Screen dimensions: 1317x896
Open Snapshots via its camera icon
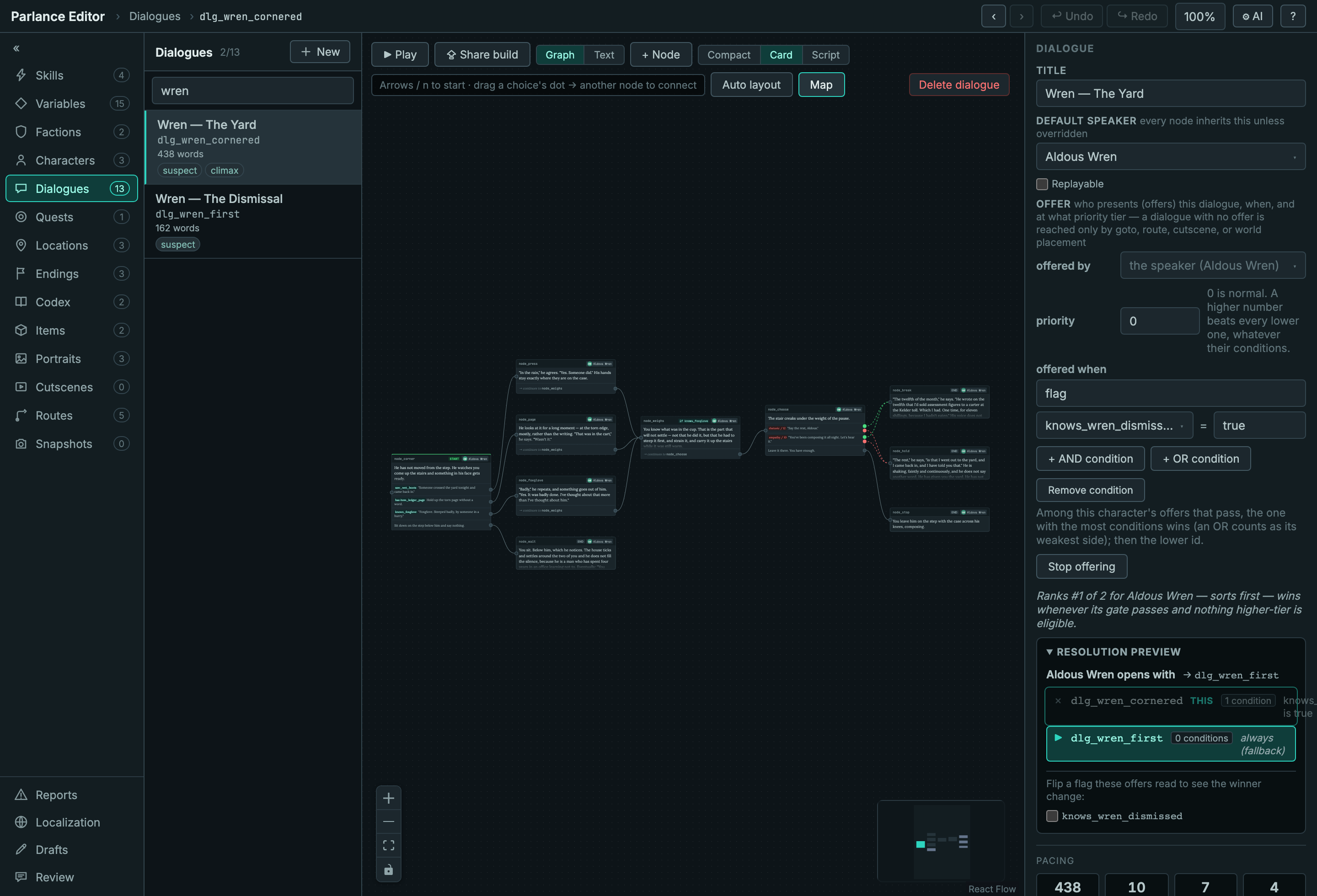21,443
